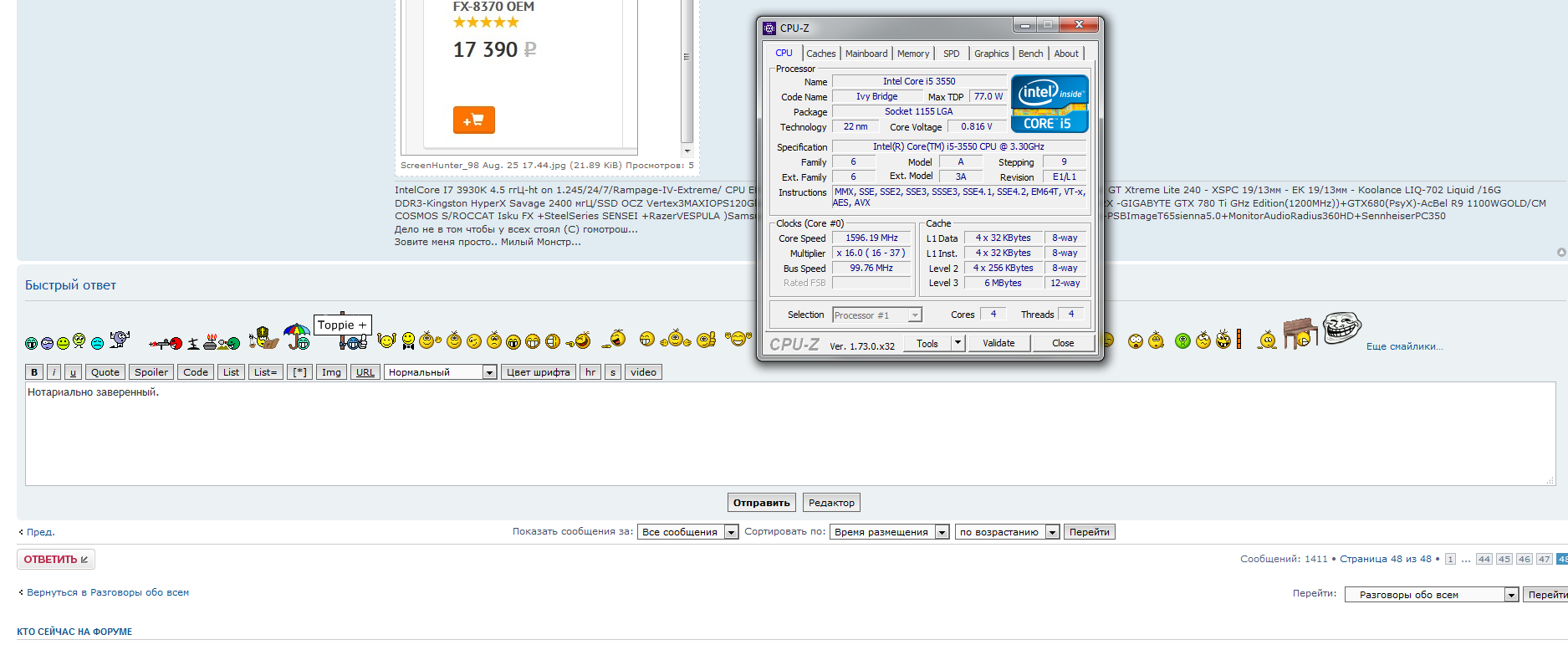
Task: Switch to the Mainboard tab in CPU-Z
Action: pyautogui.click(x=866, y=54)
